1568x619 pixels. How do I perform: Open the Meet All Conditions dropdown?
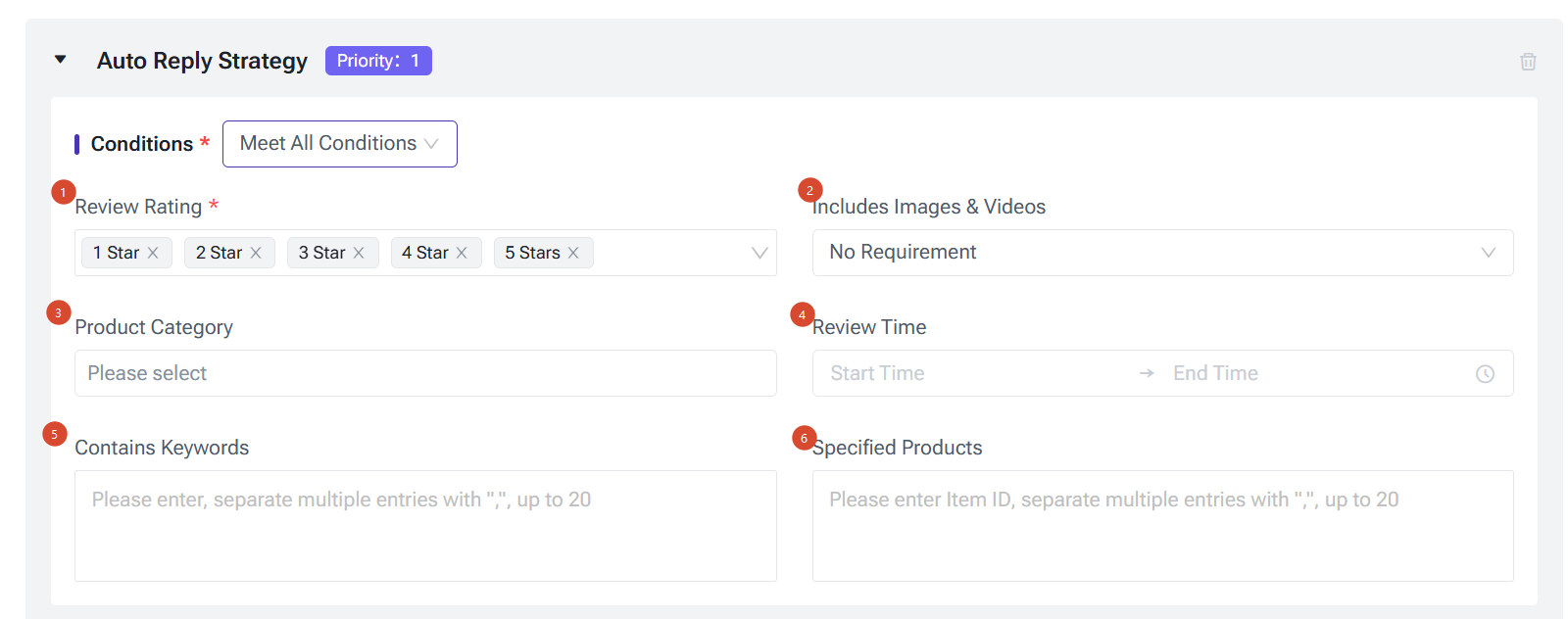(339, 144)
